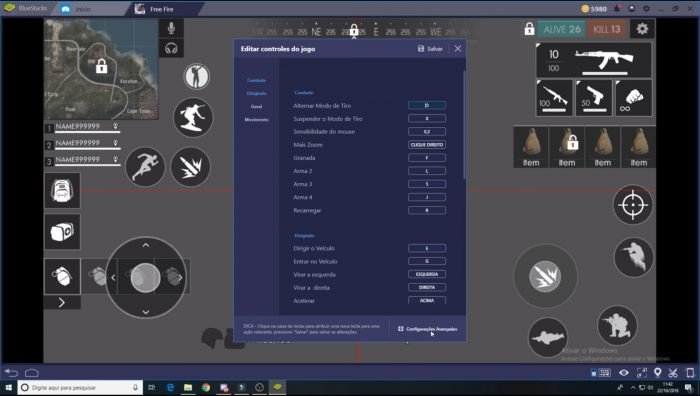
Task: Edit Arma 3 key binding field
Action: [x=427, y=184]
